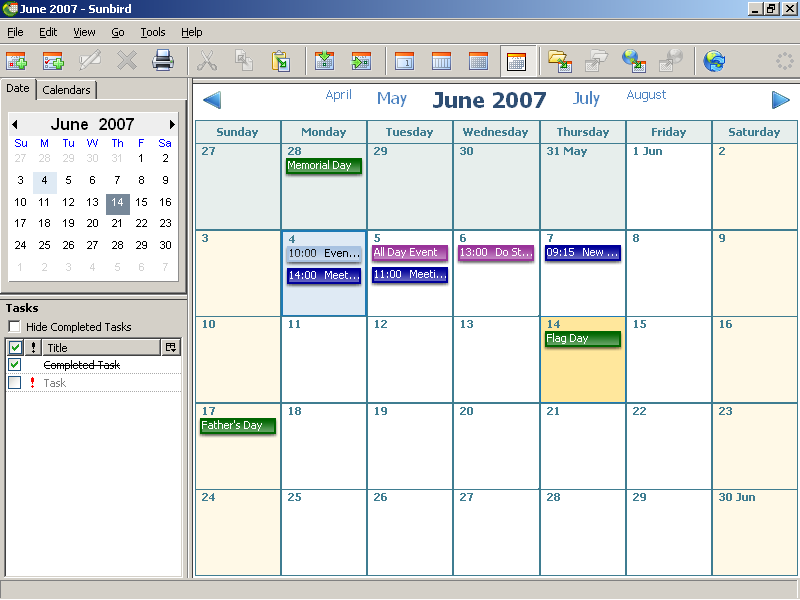Switch to Day View using toolbar icon
Screen dimensions: 800x600
404,61
